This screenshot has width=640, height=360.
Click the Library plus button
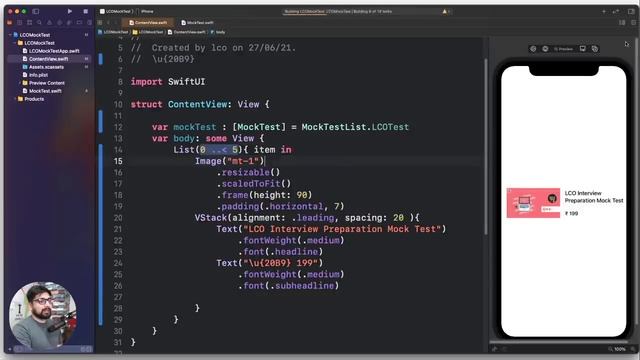pos(604,11)
